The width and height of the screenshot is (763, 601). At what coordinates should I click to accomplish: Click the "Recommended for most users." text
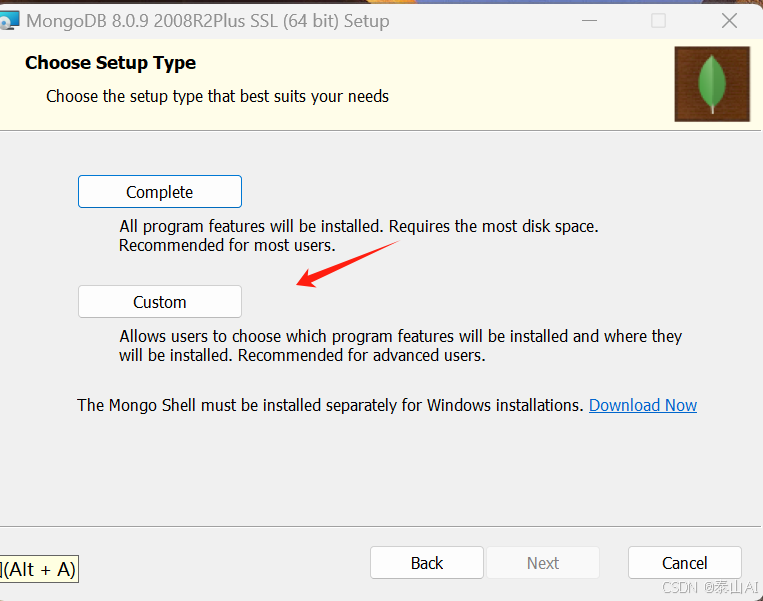click(227, 245)
